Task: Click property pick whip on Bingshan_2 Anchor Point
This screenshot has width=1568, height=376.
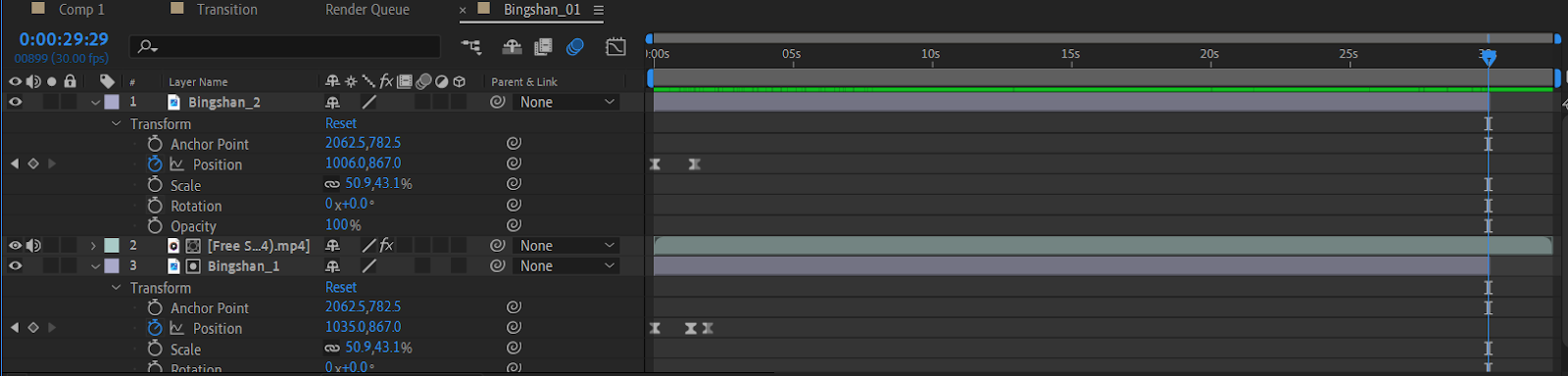Action: [514, 143]
